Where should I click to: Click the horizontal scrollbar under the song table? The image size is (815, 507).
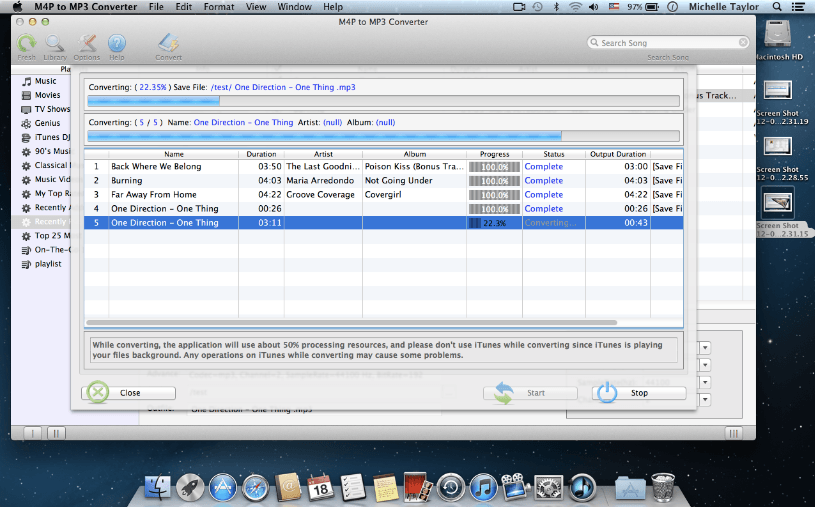click(352, 322)
